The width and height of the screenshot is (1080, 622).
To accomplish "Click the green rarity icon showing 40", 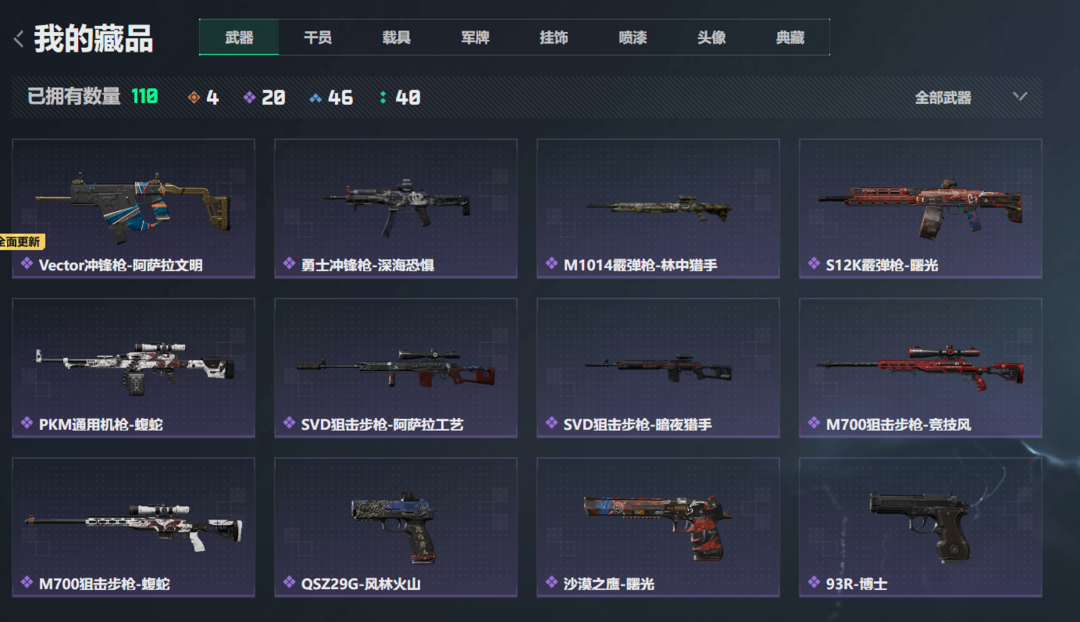I will 383,98.
